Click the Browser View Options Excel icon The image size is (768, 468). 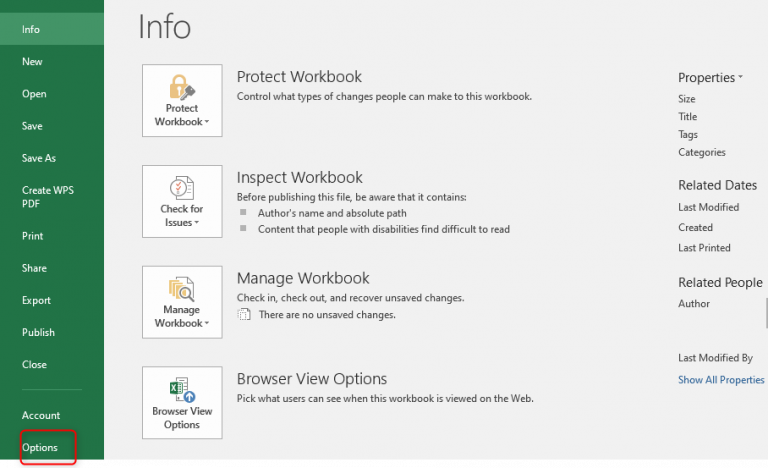coord(182,389)
